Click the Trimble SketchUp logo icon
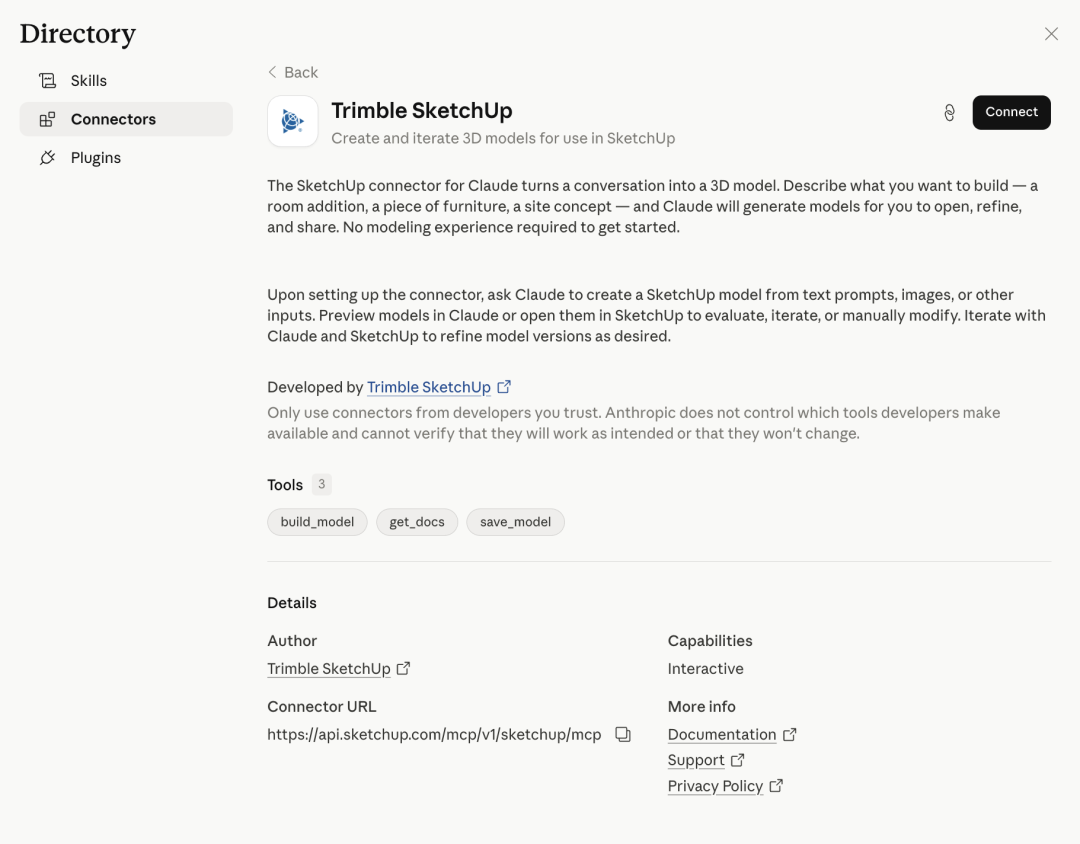1080x844 pixels. pos(292,121)
